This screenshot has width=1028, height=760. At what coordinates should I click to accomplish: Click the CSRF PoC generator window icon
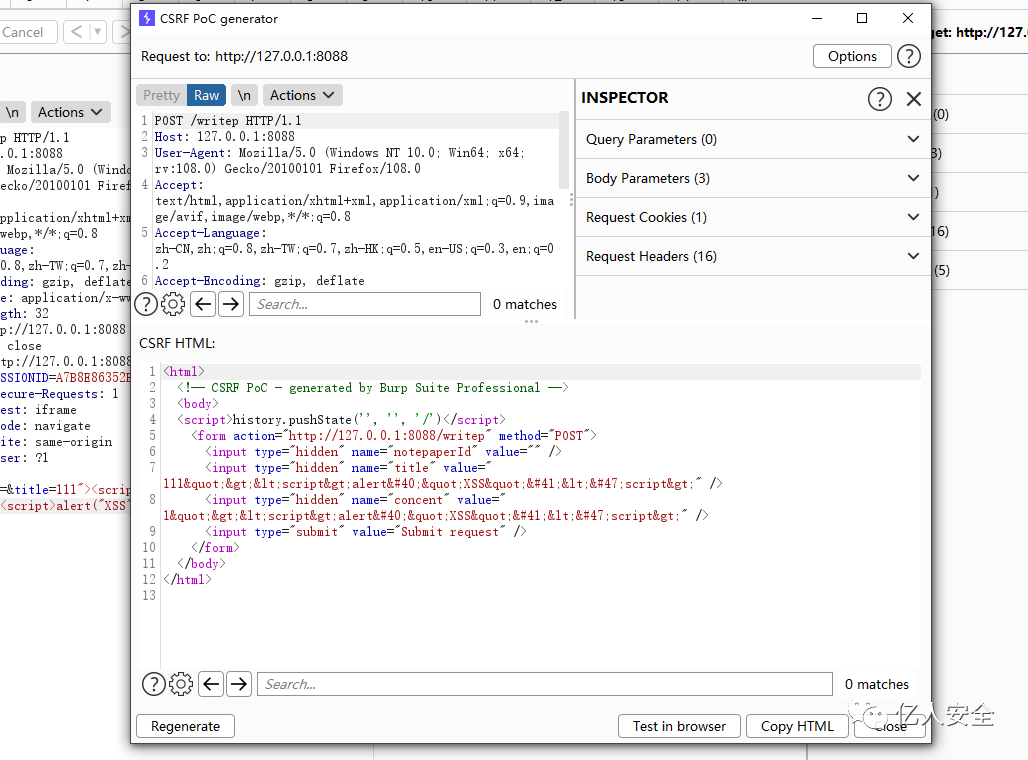(147, 18)
